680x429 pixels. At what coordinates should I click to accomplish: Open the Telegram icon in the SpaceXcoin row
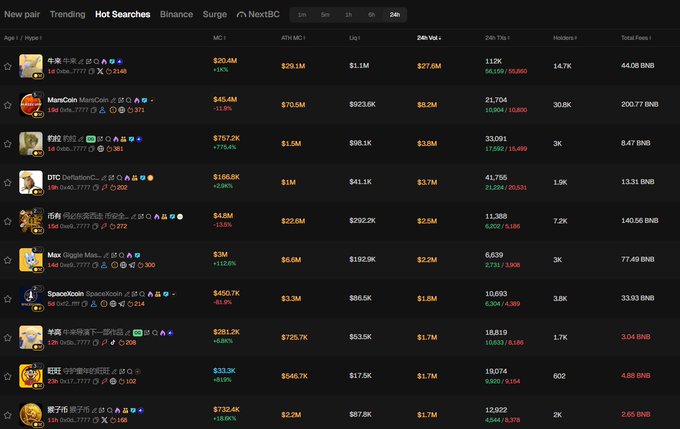pos(122,304)
